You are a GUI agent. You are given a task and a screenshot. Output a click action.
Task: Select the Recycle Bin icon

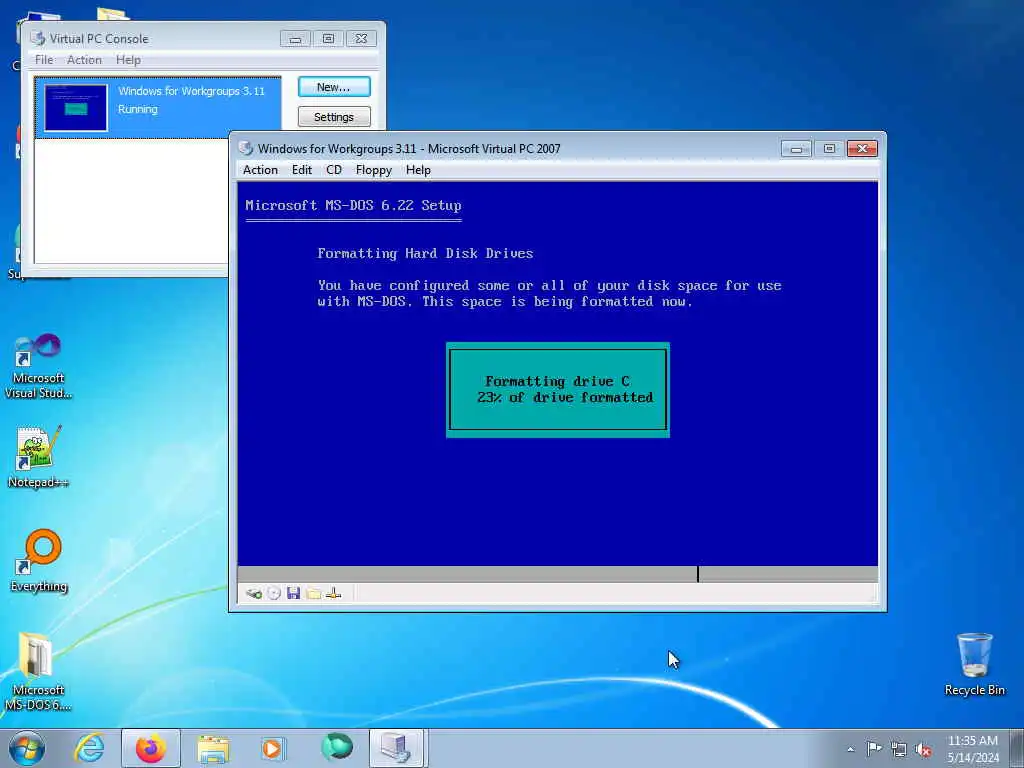tap(974, 664)
